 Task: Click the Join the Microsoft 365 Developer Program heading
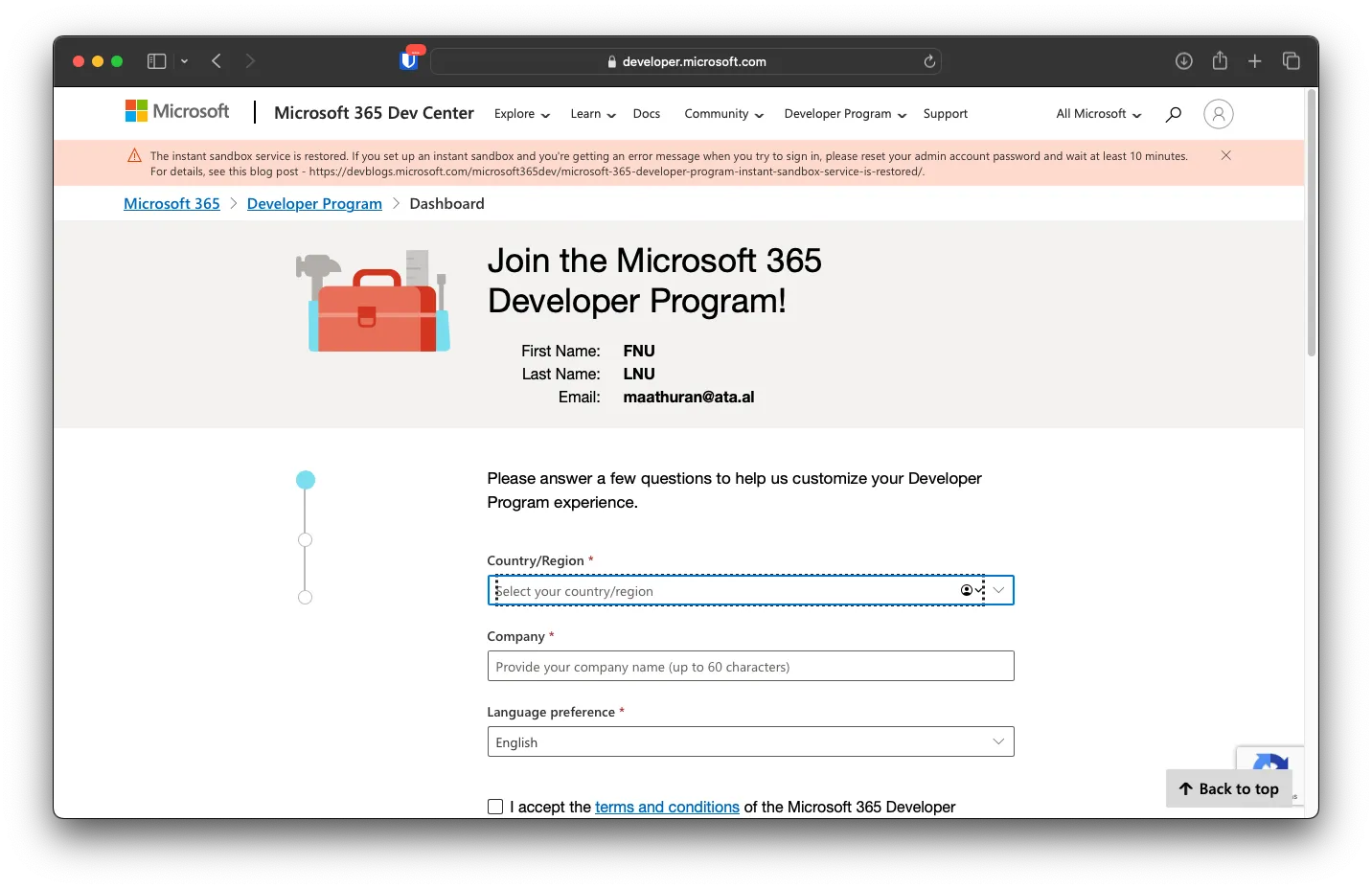[x=654, y=281]
